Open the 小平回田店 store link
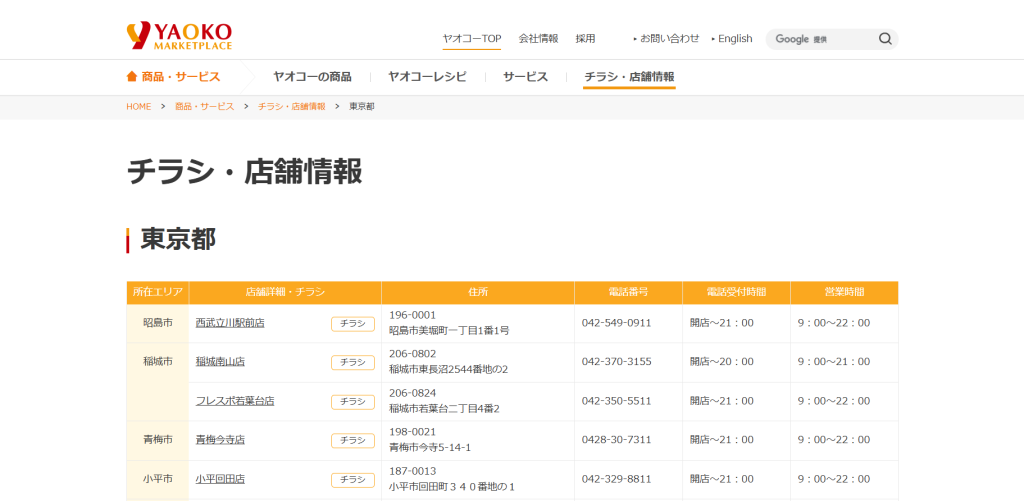The width and height of the screenshot is (1024, 501). (220, 479)
